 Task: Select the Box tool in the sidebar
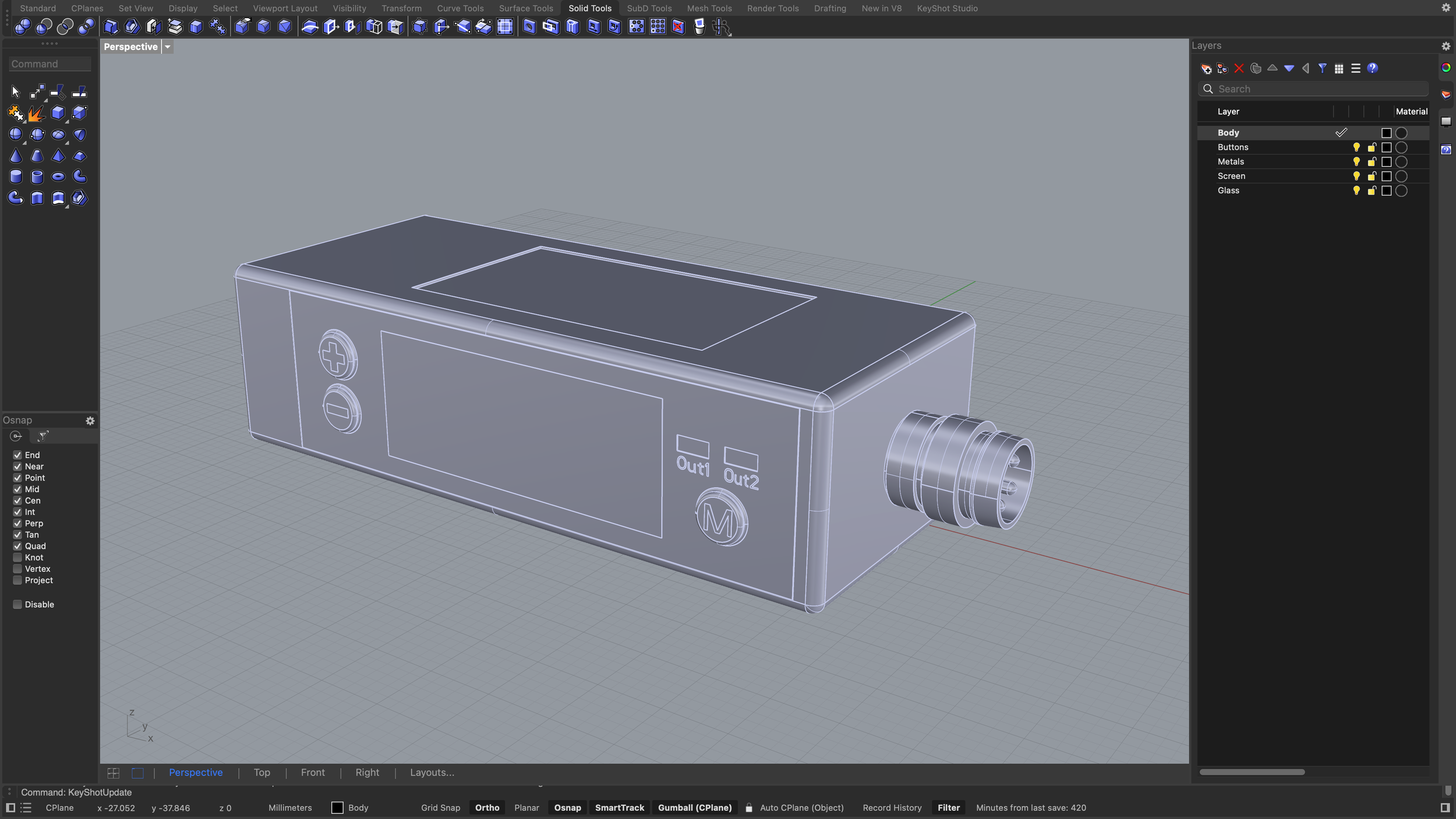point(58,112)
